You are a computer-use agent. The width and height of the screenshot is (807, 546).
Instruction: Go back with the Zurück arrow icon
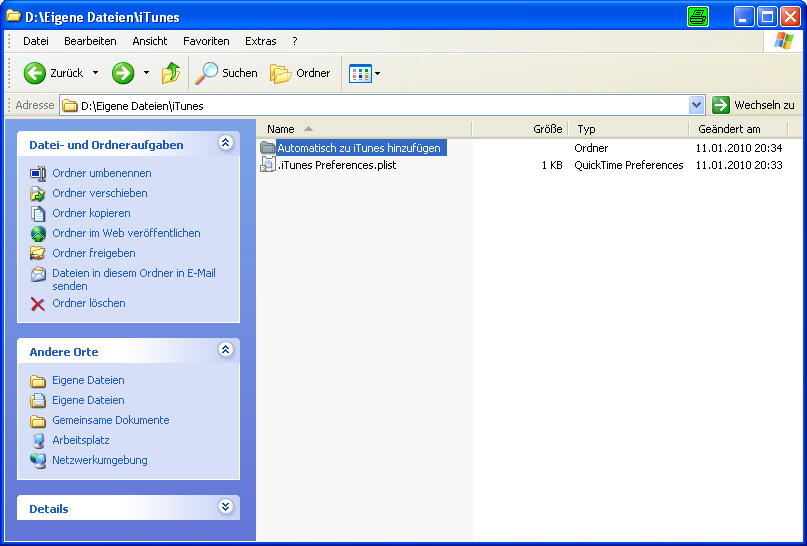(x=34, y=73)
